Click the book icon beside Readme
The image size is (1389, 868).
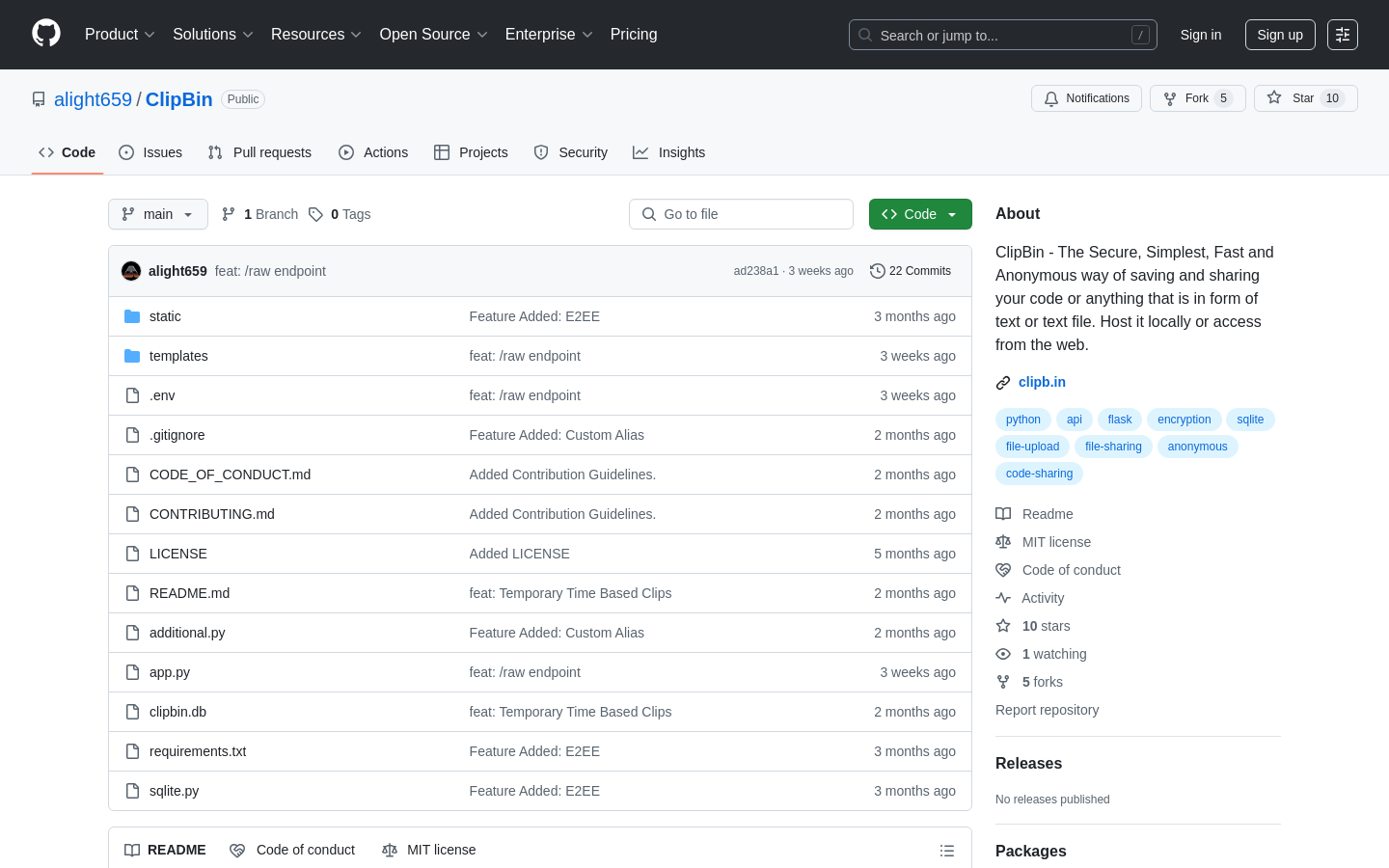click(x=1003, y=514)
